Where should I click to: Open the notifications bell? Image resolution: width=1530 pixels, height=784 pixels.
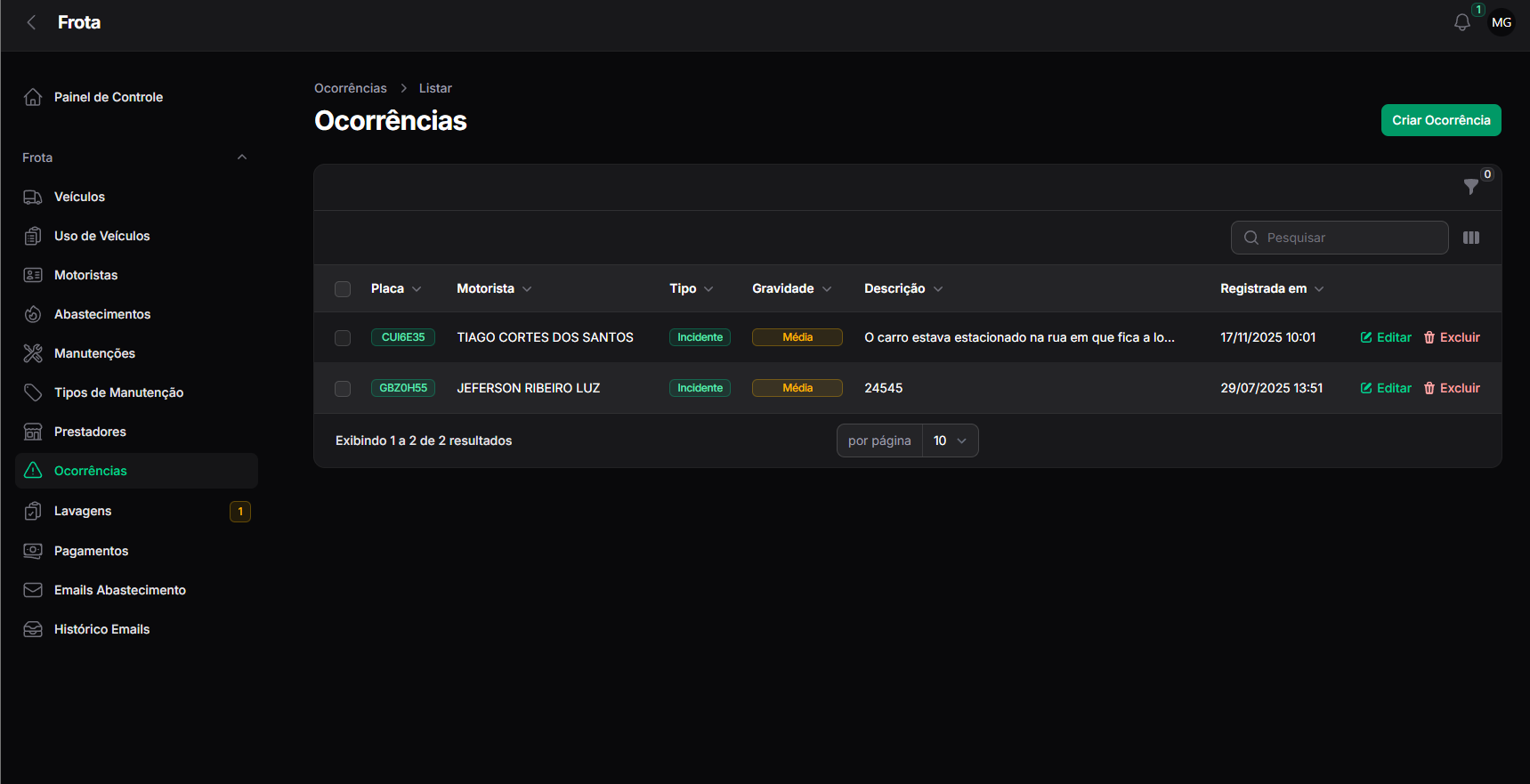1462,22
